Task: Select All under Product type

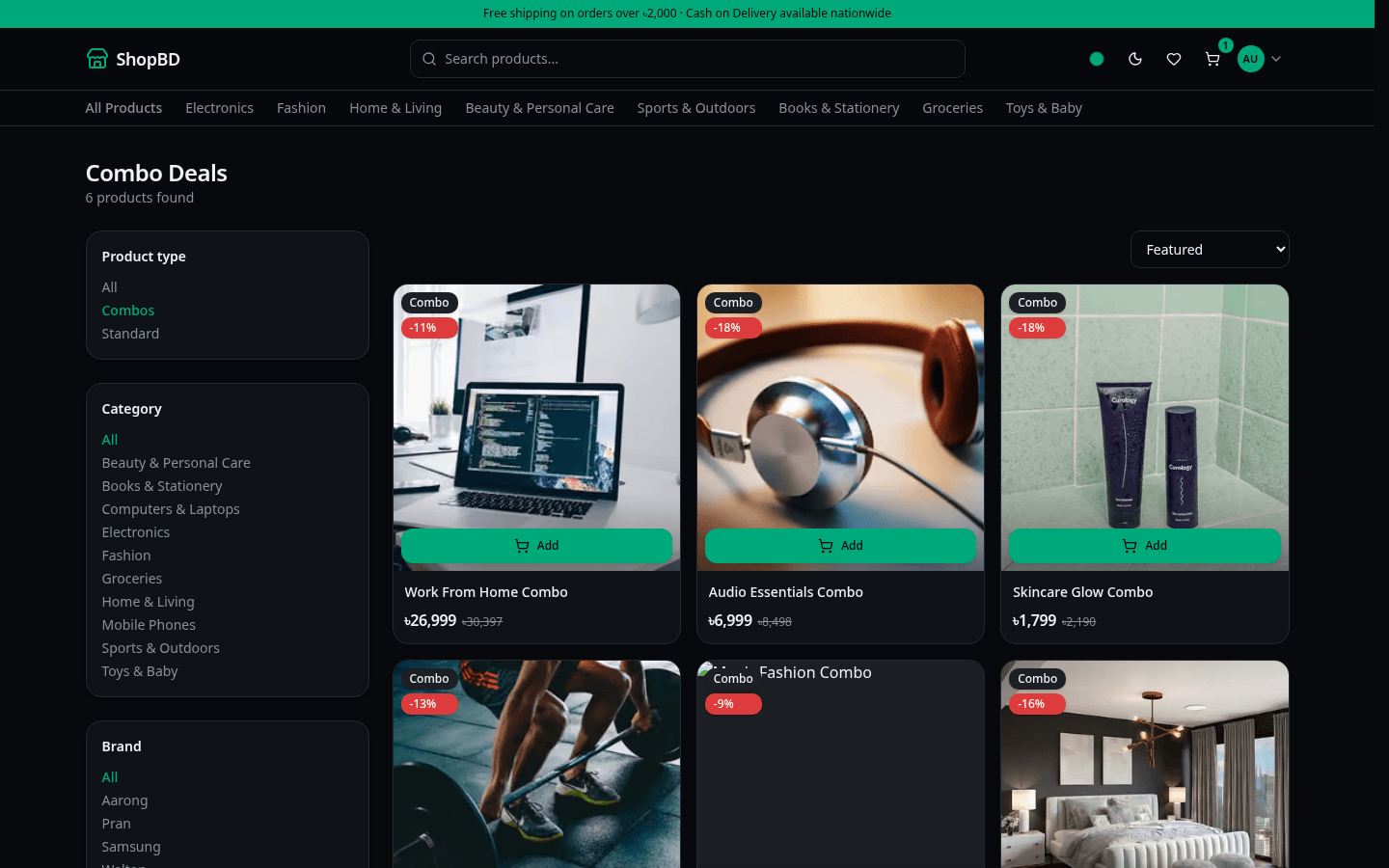Action: tap(110, 287)
